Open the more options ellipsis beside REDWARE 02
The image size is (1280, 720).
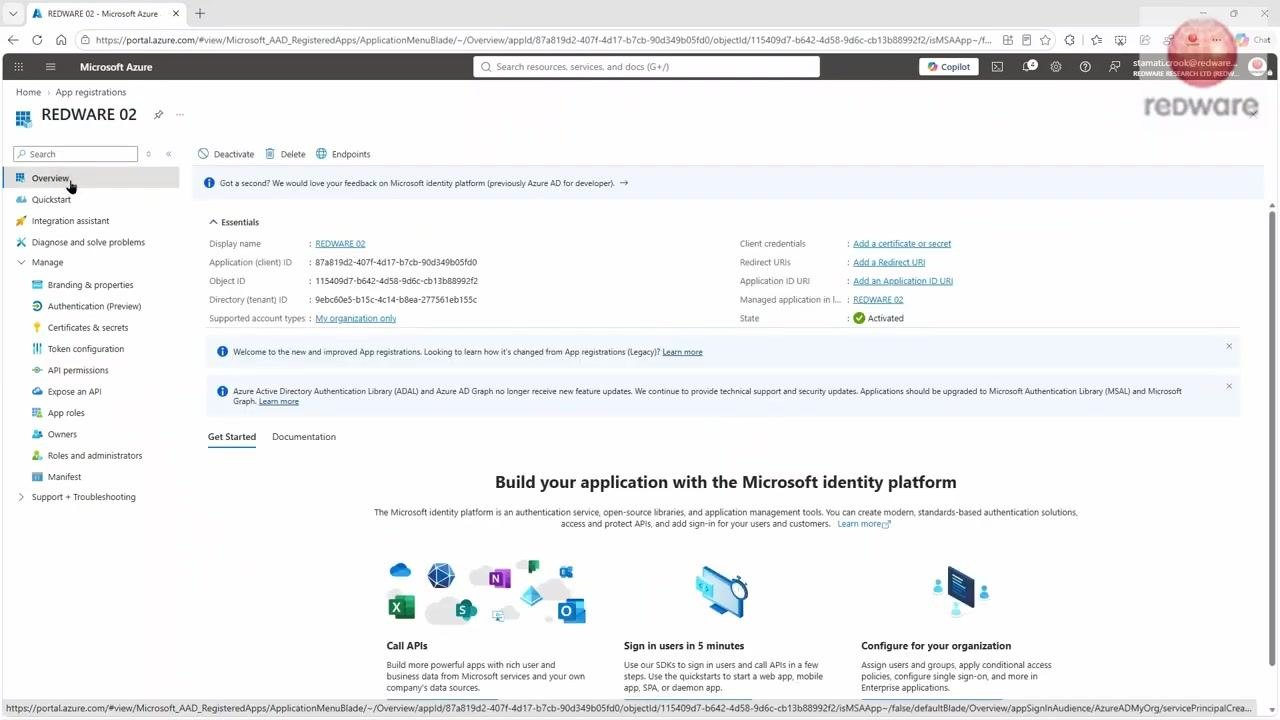[x=180, y=115]
